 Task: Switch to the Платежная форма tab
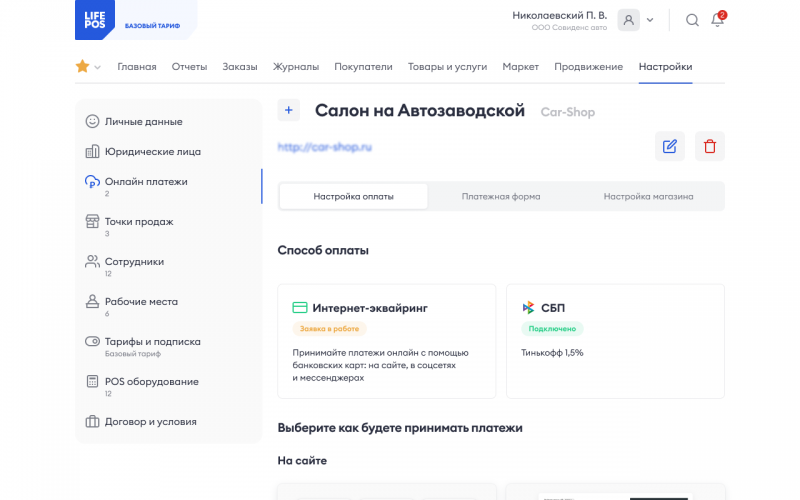pyautogui.click(x=501, y=196)
